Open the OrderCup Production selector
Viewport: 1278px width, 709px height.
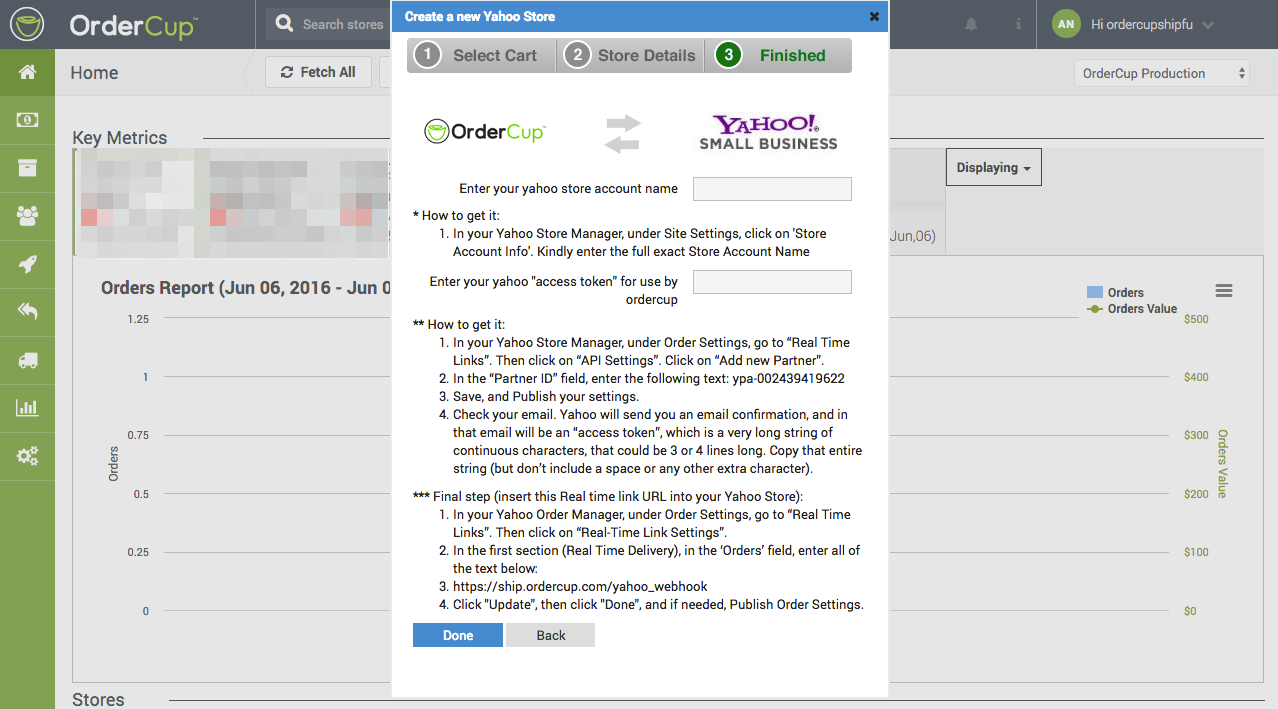click(1162, 73)
